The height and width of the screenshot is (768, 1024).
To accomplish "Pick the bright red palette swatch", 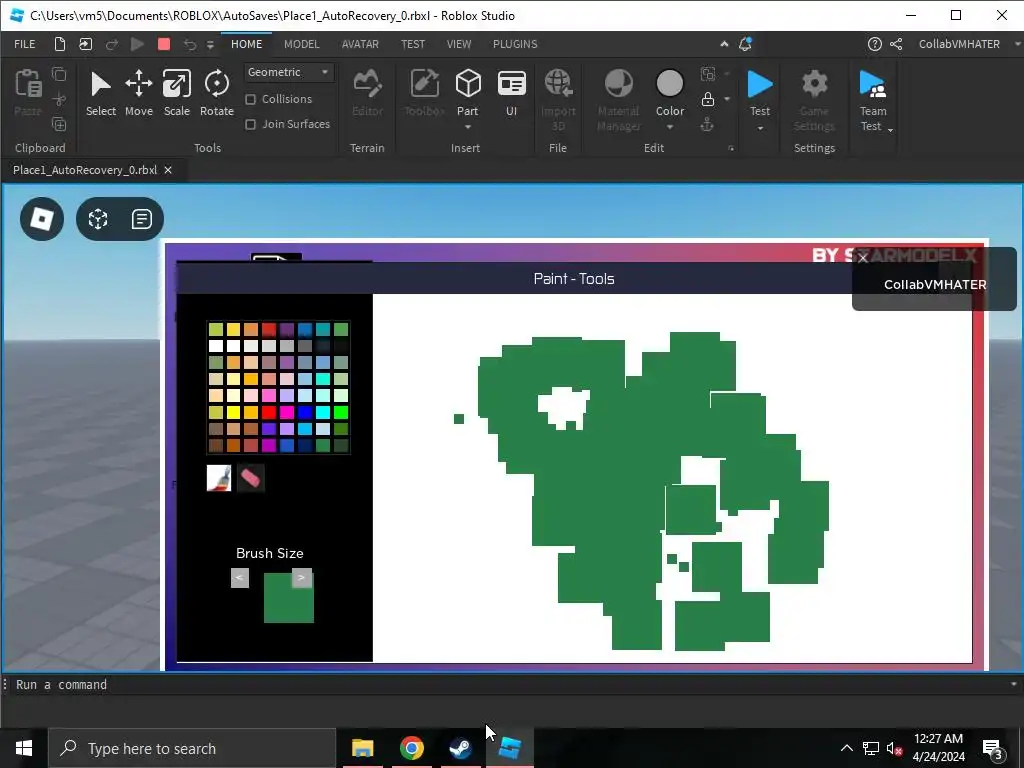I will click(269, 412).
